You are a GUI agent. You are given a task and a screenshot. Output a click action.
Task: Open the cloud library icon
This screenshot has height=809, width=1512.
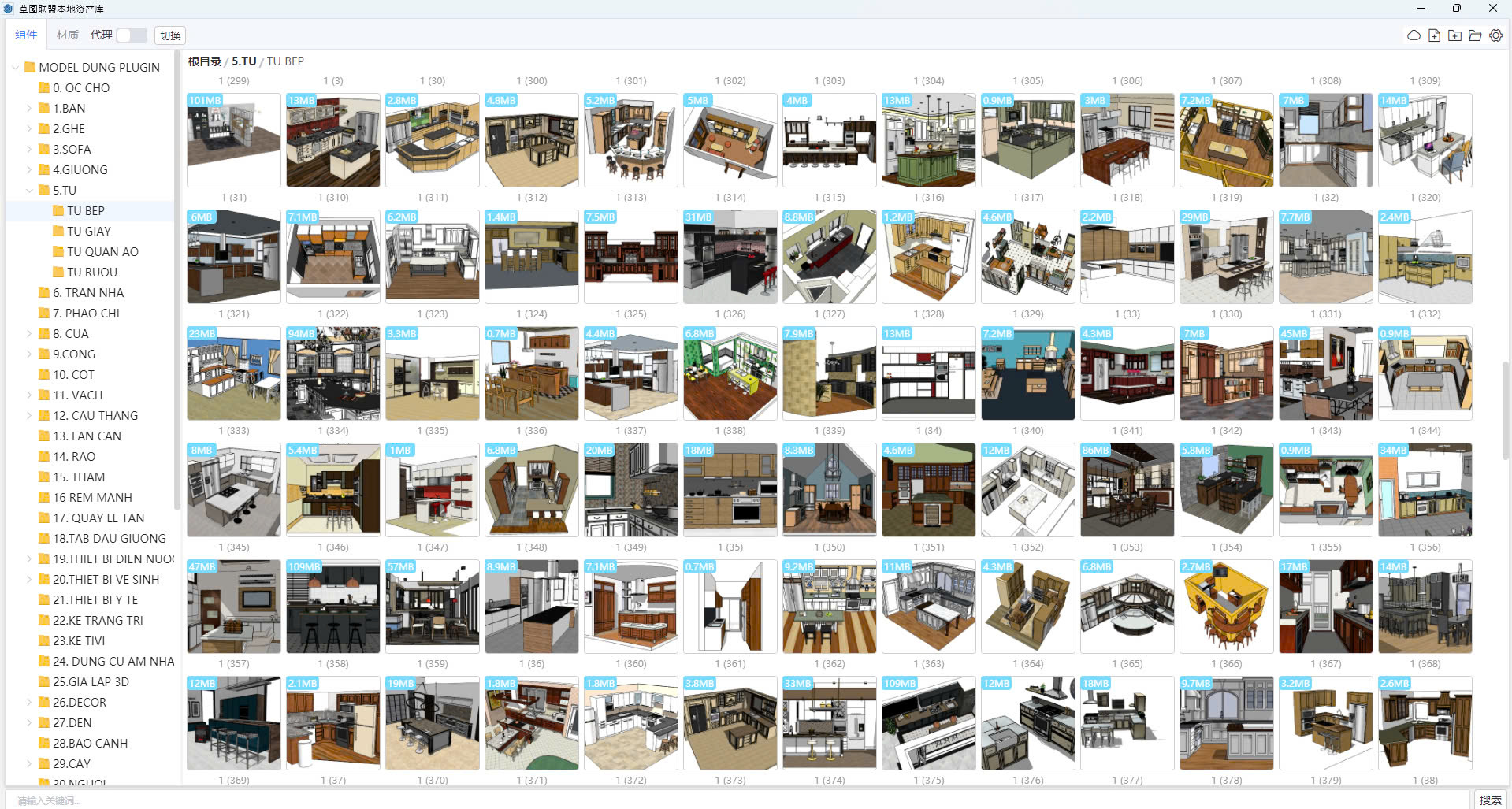pos(1414,35)
